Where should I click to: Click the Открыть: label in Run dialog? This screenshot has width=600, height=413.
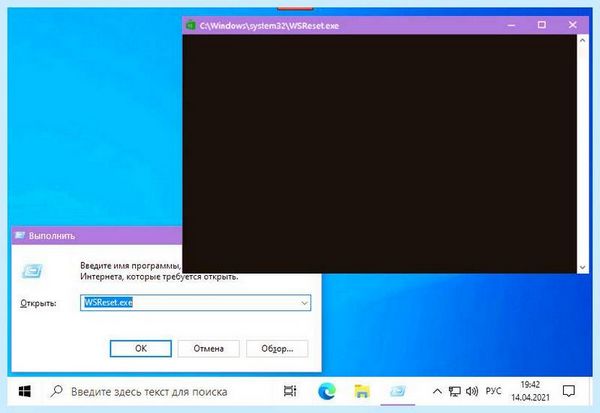click(38, 303)
